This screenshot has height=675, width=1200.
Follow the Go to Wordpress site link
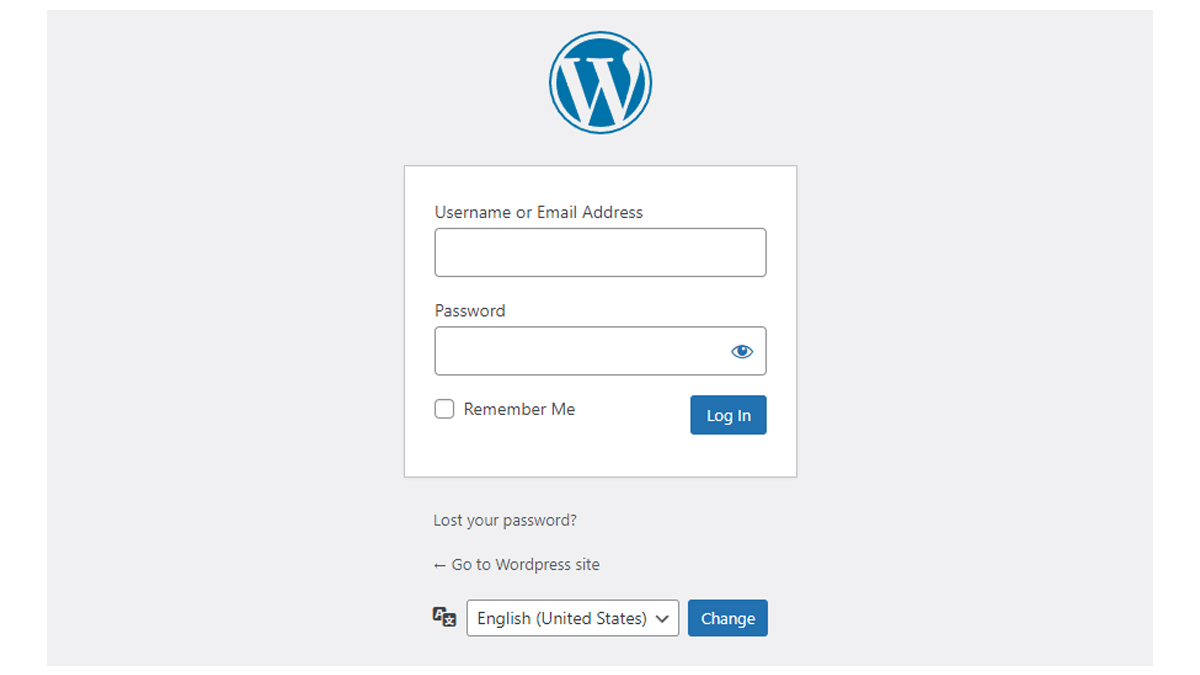[x=516, y=564]
